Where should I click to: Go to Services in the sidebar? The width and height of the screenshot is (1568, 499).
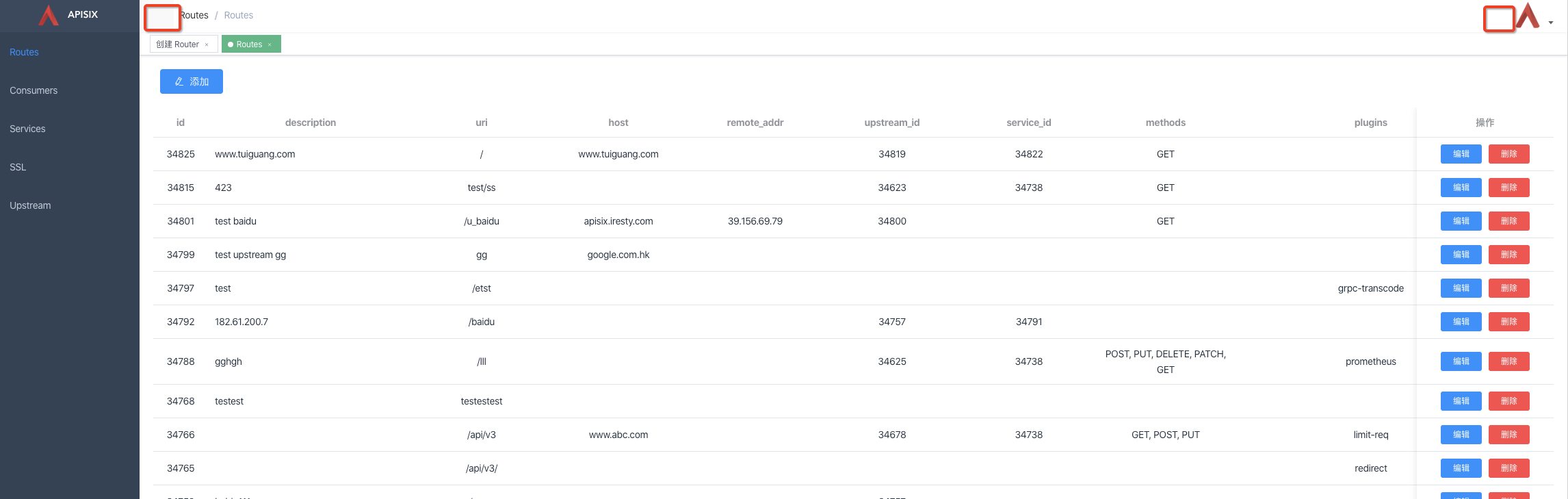70,129
